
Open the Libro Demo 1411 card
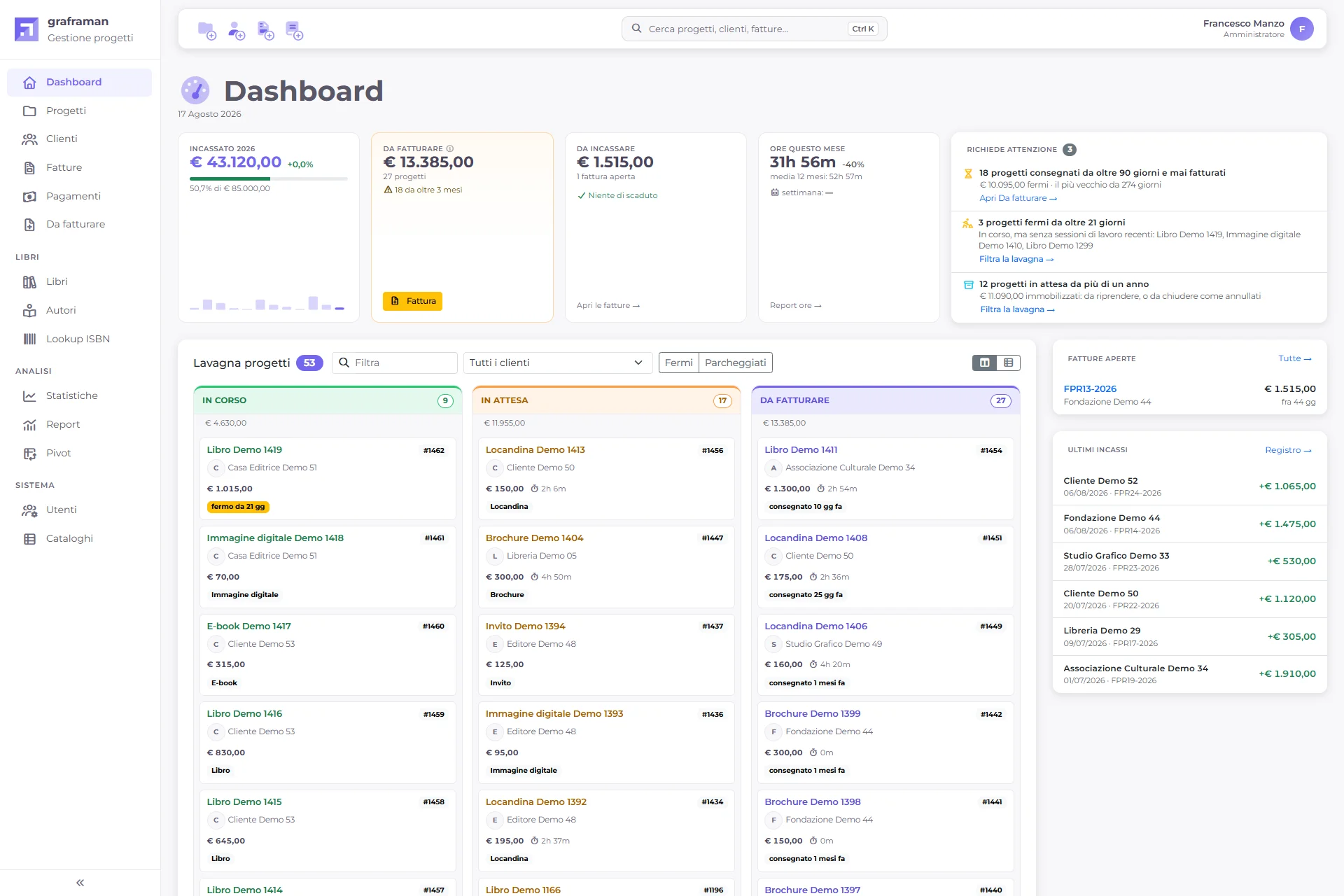tap(885, 479)
